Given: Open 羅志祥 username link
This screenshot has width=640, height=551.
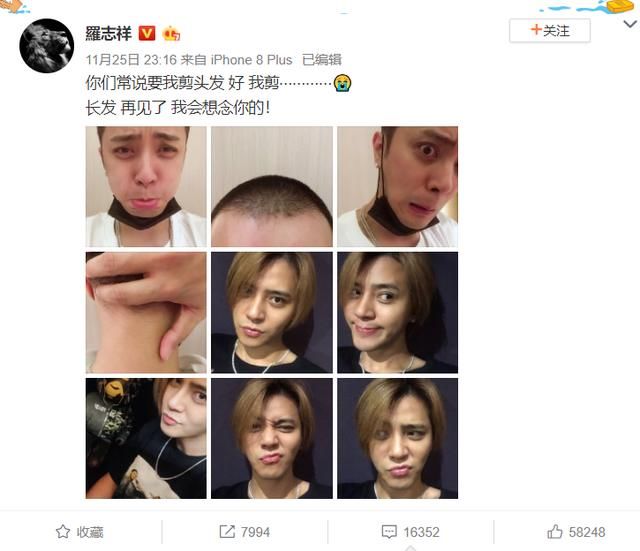Looking at the screenshot, I should click(109, 33).
